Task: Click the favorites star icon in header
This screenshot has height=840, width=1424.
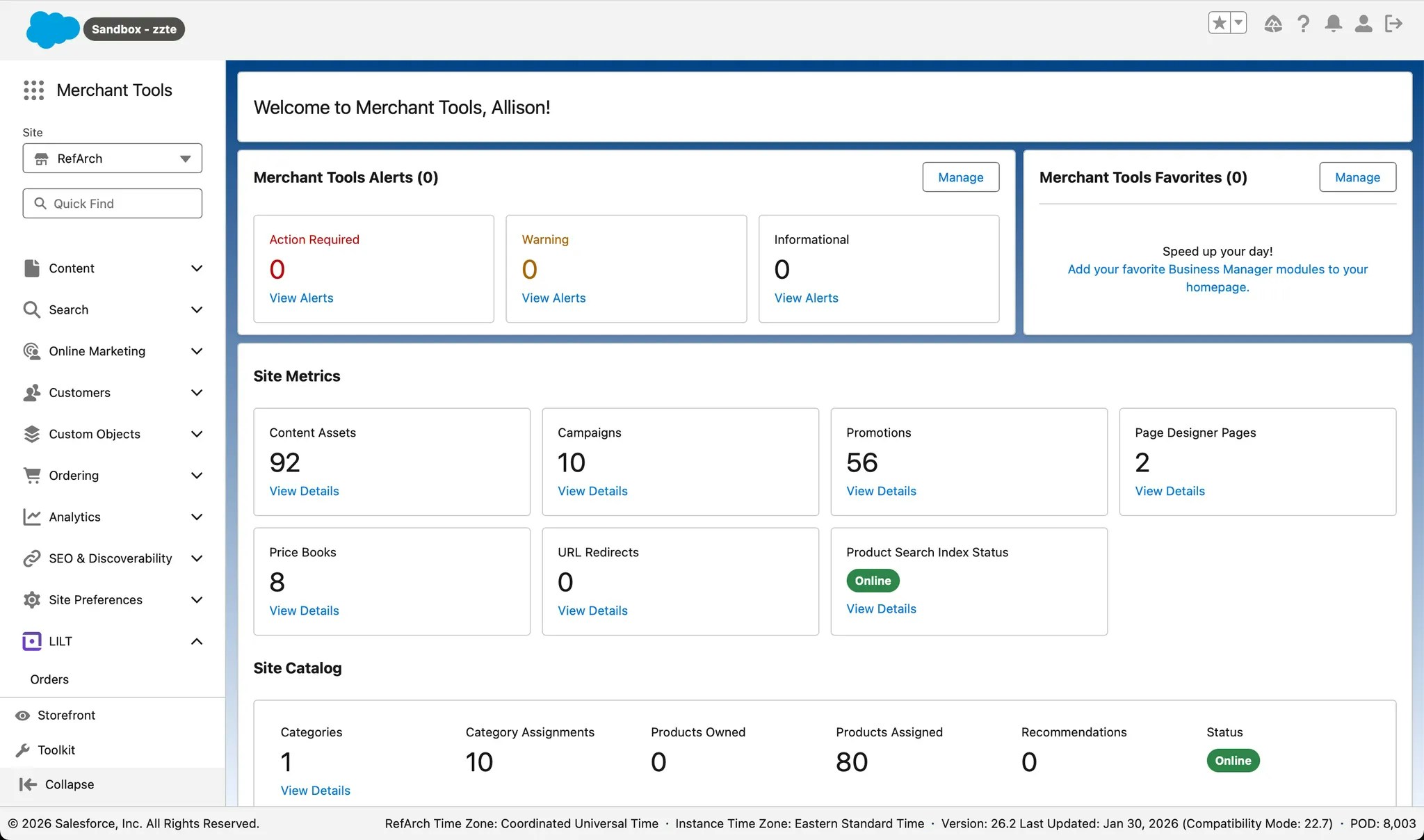Action: click(1220, 23)
